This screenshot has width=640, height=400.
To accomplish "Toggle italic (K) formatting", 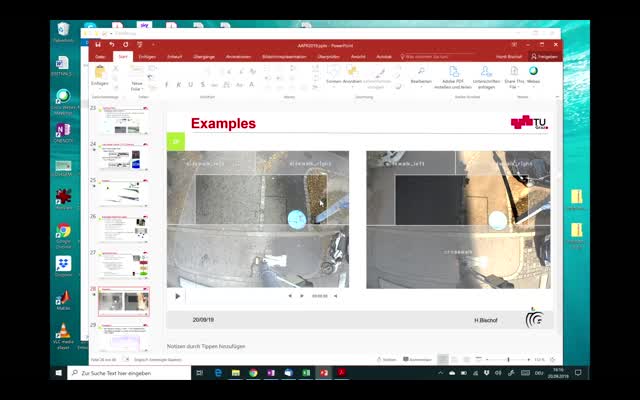I will [178, 84].
